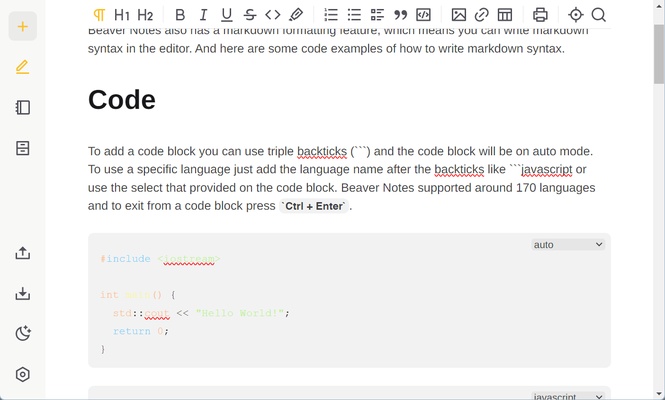Print the note with the printer icon
The image size is (665, 400).
[x=540, y=15]
